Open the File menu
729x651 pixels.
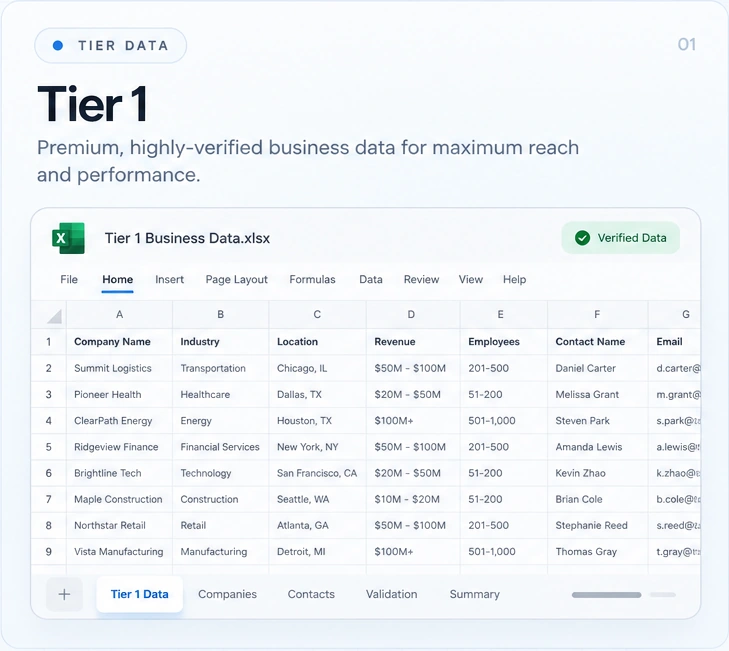coord(69,279)
